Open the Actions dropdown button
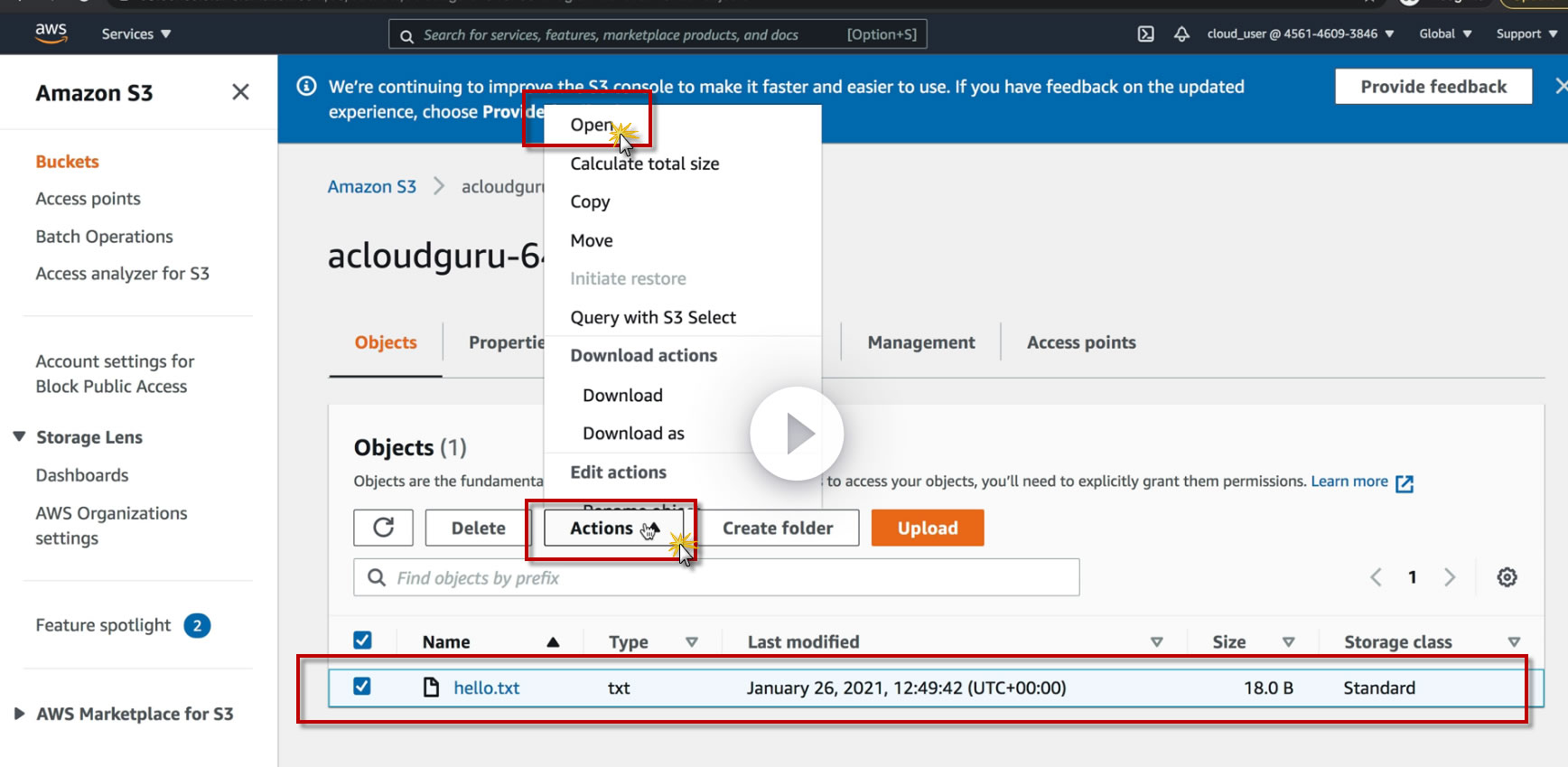This screenshot has height=767, width=1568. pyautogui.click(x=614, y=528)
